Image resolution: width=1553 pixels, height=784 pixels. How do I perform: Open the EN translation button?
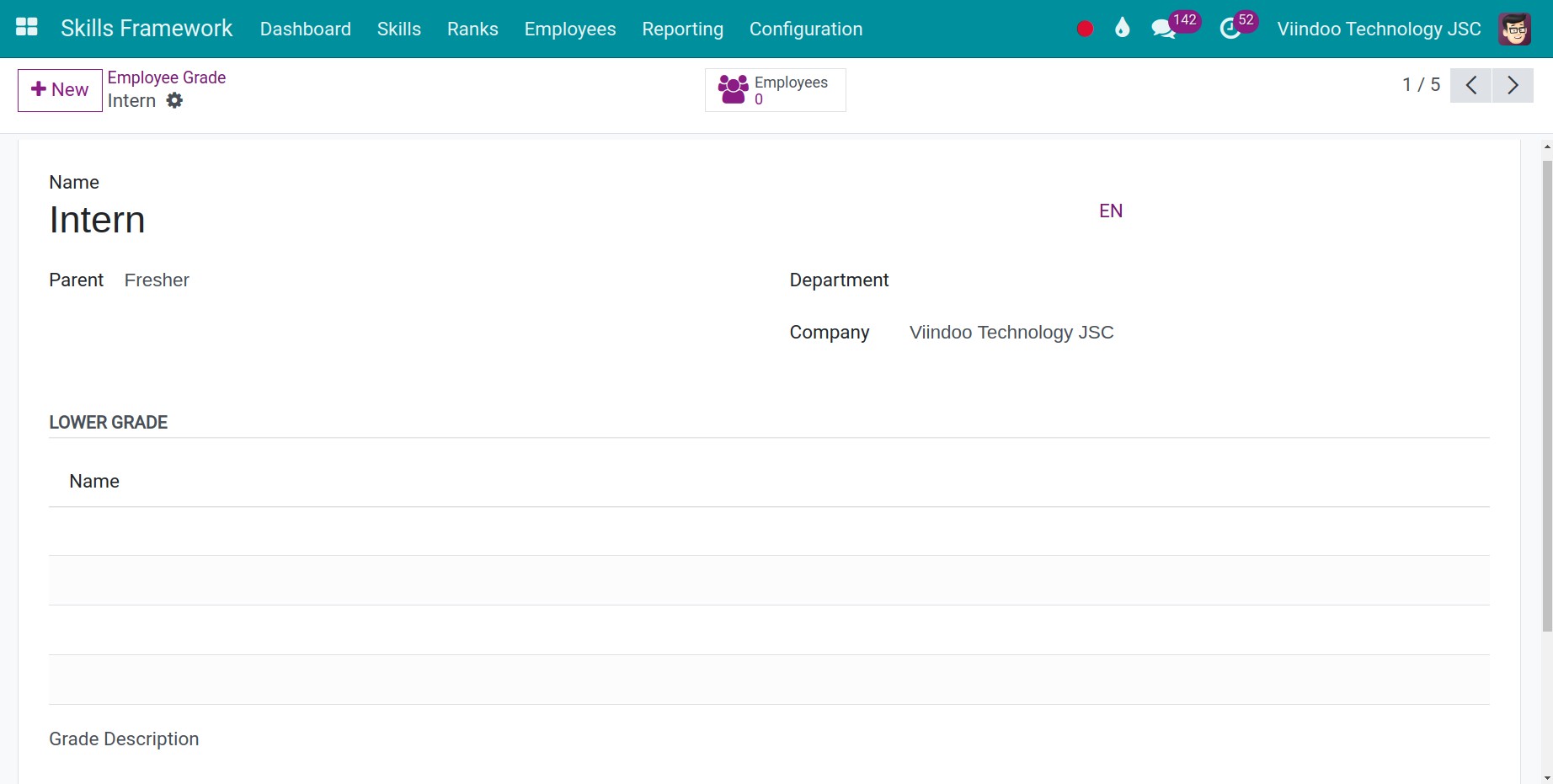click(1111, 211)
